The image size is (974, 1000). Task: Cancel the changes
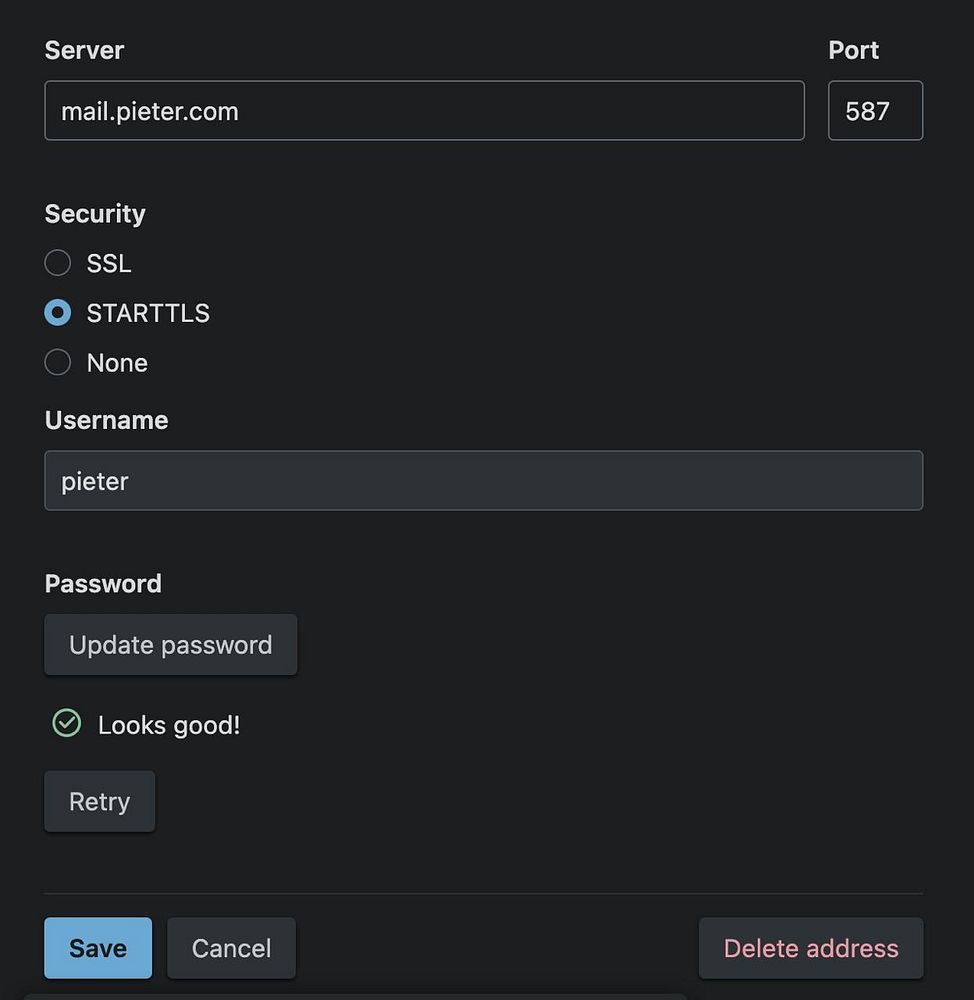tap(231, 948)
